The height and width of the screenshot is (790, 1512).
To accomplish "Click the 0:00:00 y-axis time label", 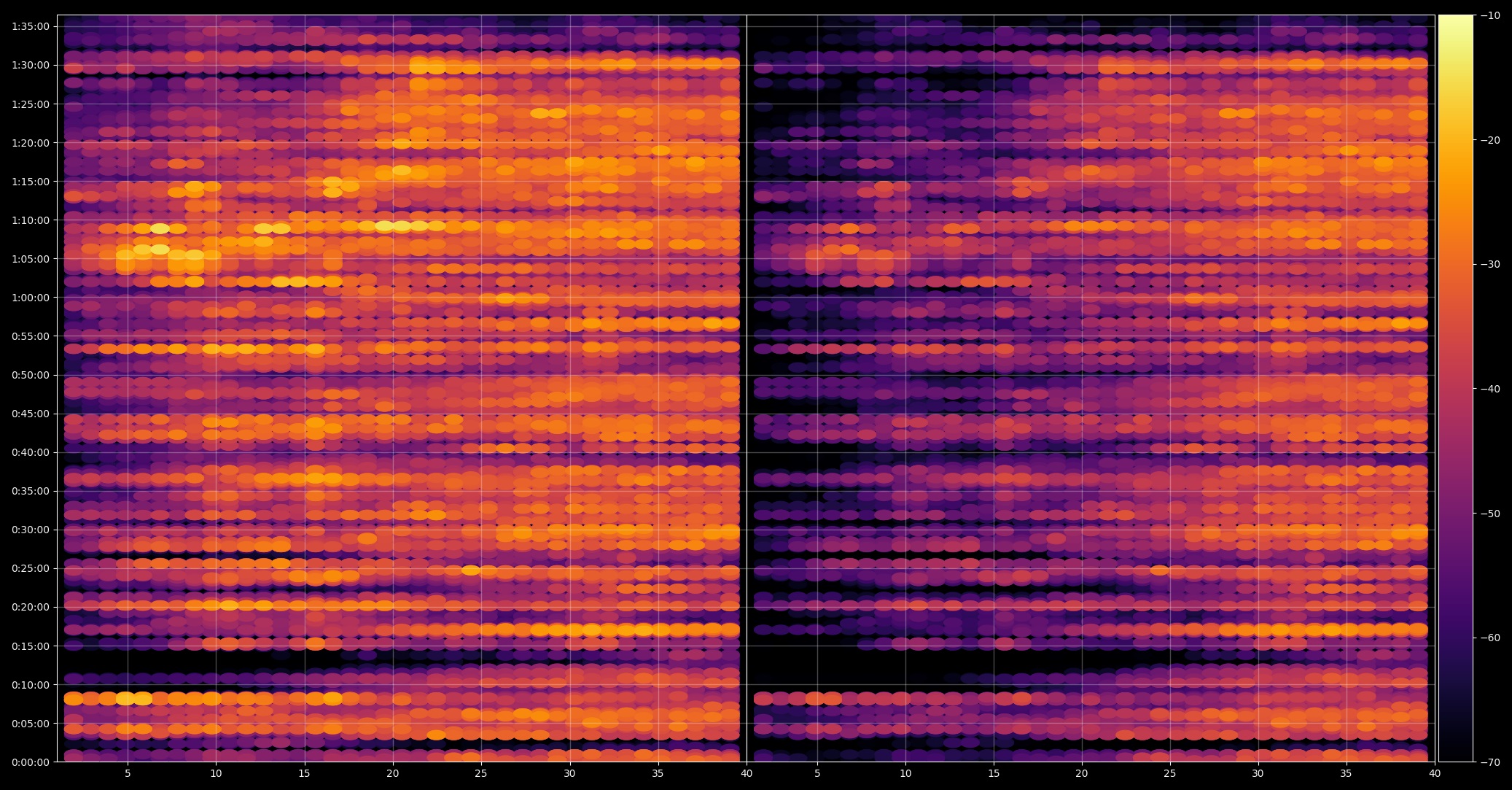I will coord(31,762).
